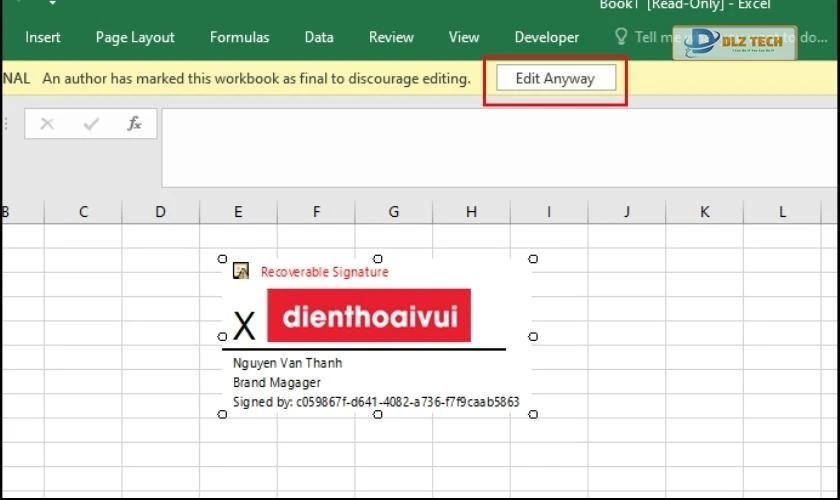
Task: Click the formula bar Enter checkmark icon
Action: [91, 124]
